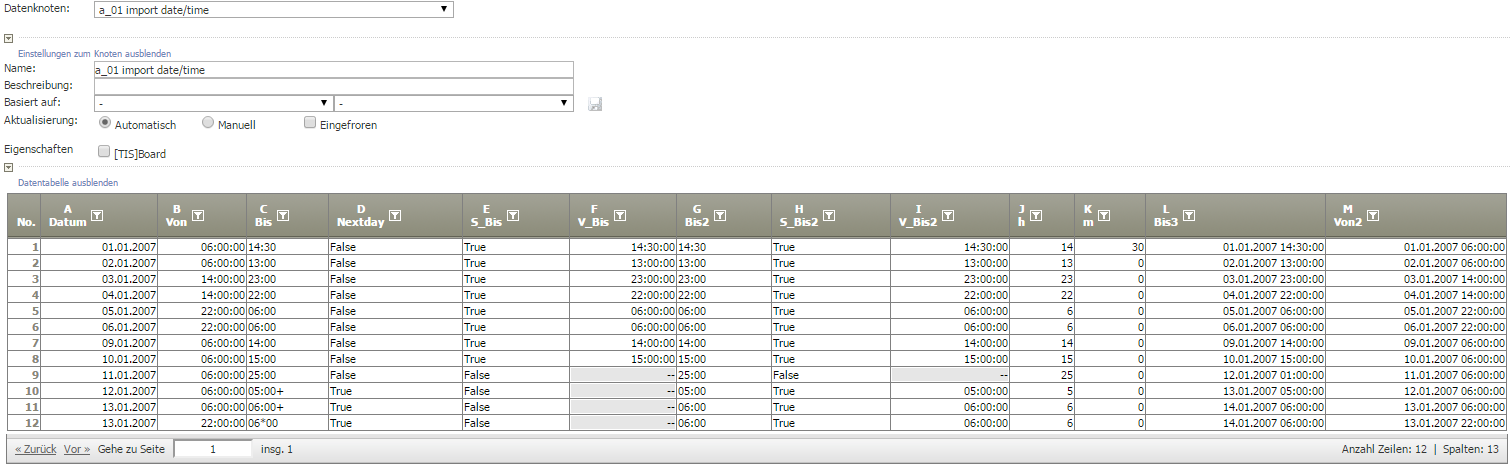Focus the Name input field
The width and height of the screenshot is (1512, 468).
pos(333,70)
